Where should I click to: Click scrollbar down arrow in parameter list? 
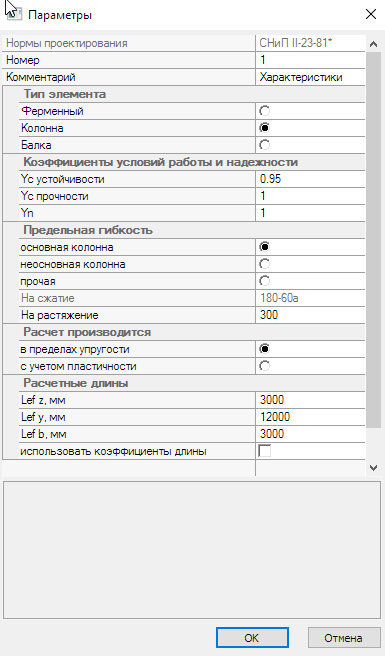tap(372, 468)
